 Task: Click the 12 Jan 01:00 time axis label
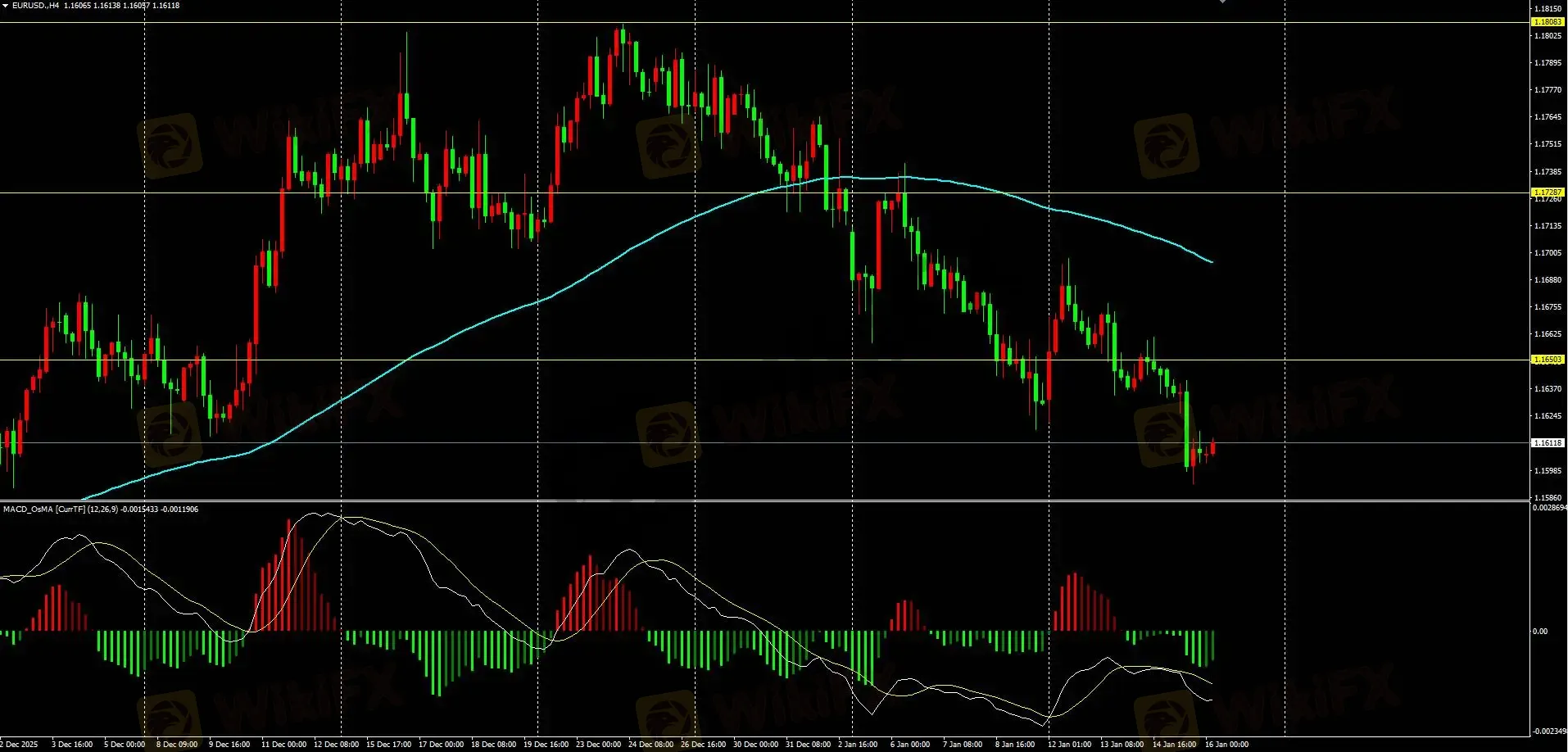click(1069, 745)
